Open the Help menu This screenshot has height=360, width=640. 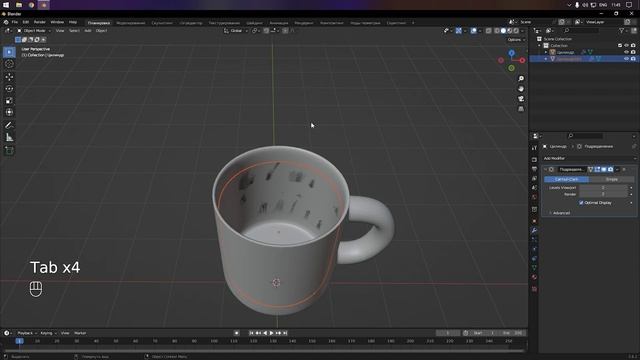73,22
